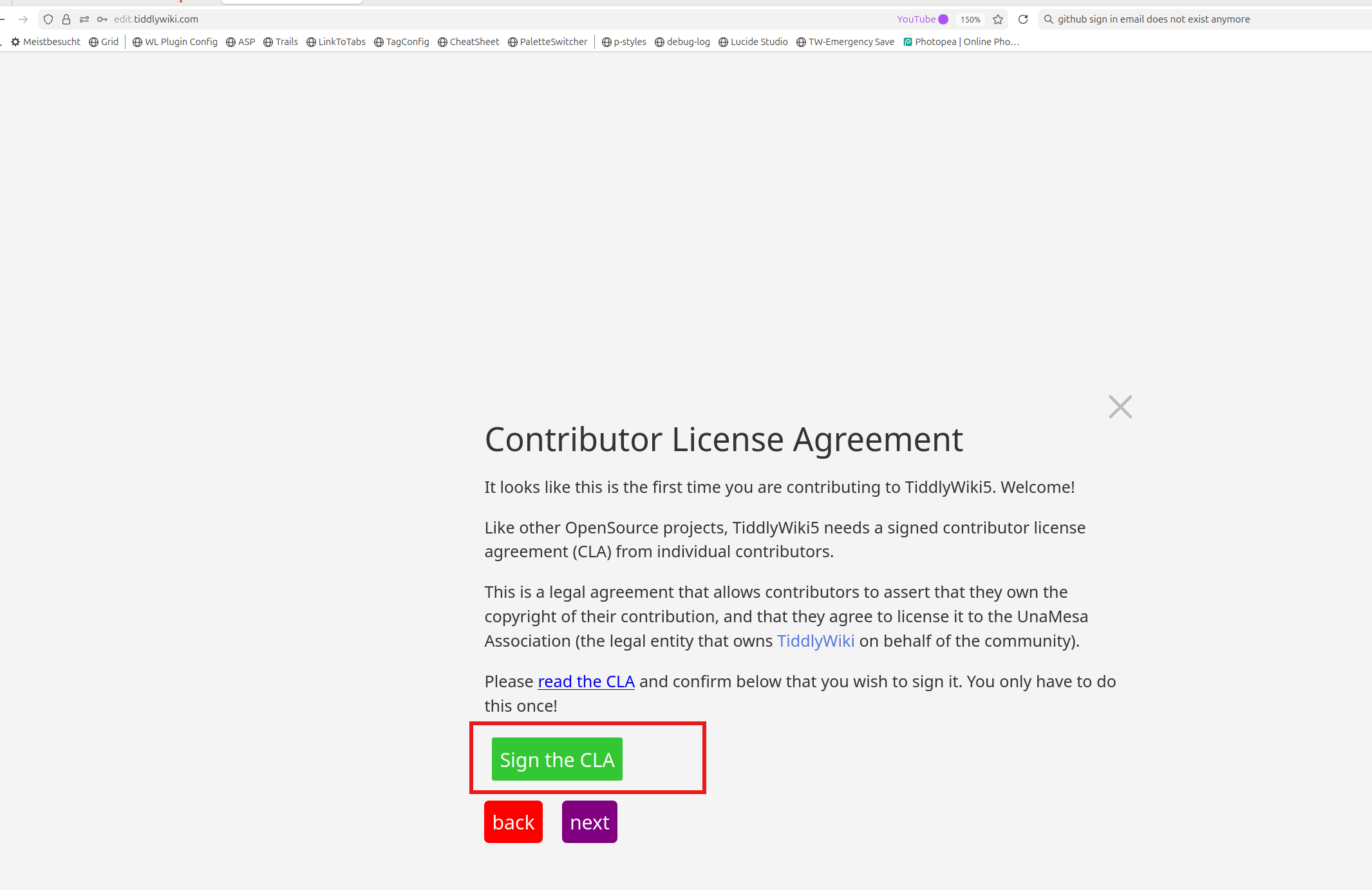This screenshot has height=890, width=1372.
Task: Close the agreement with X icon
Action: (1120, 407)
